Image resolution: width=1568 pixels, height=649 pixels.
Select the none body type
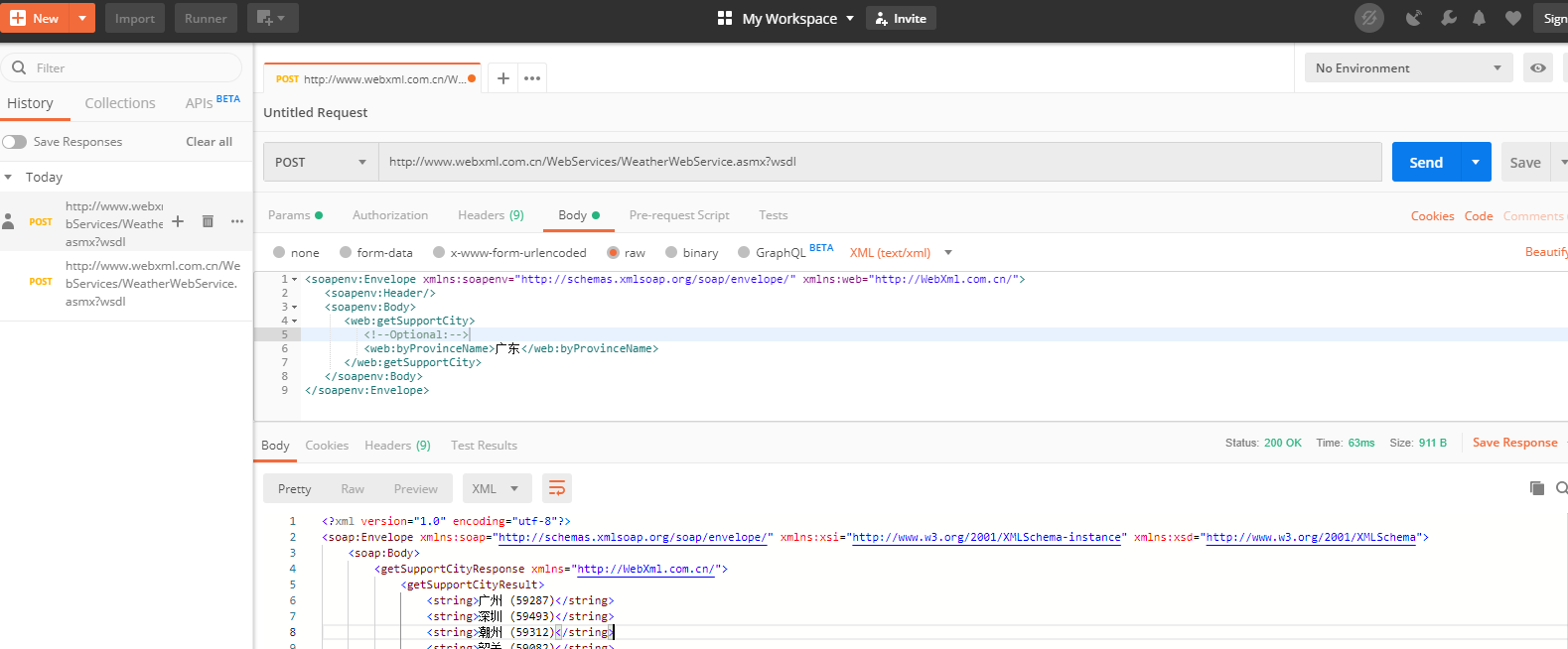click(x=279, y=252)
